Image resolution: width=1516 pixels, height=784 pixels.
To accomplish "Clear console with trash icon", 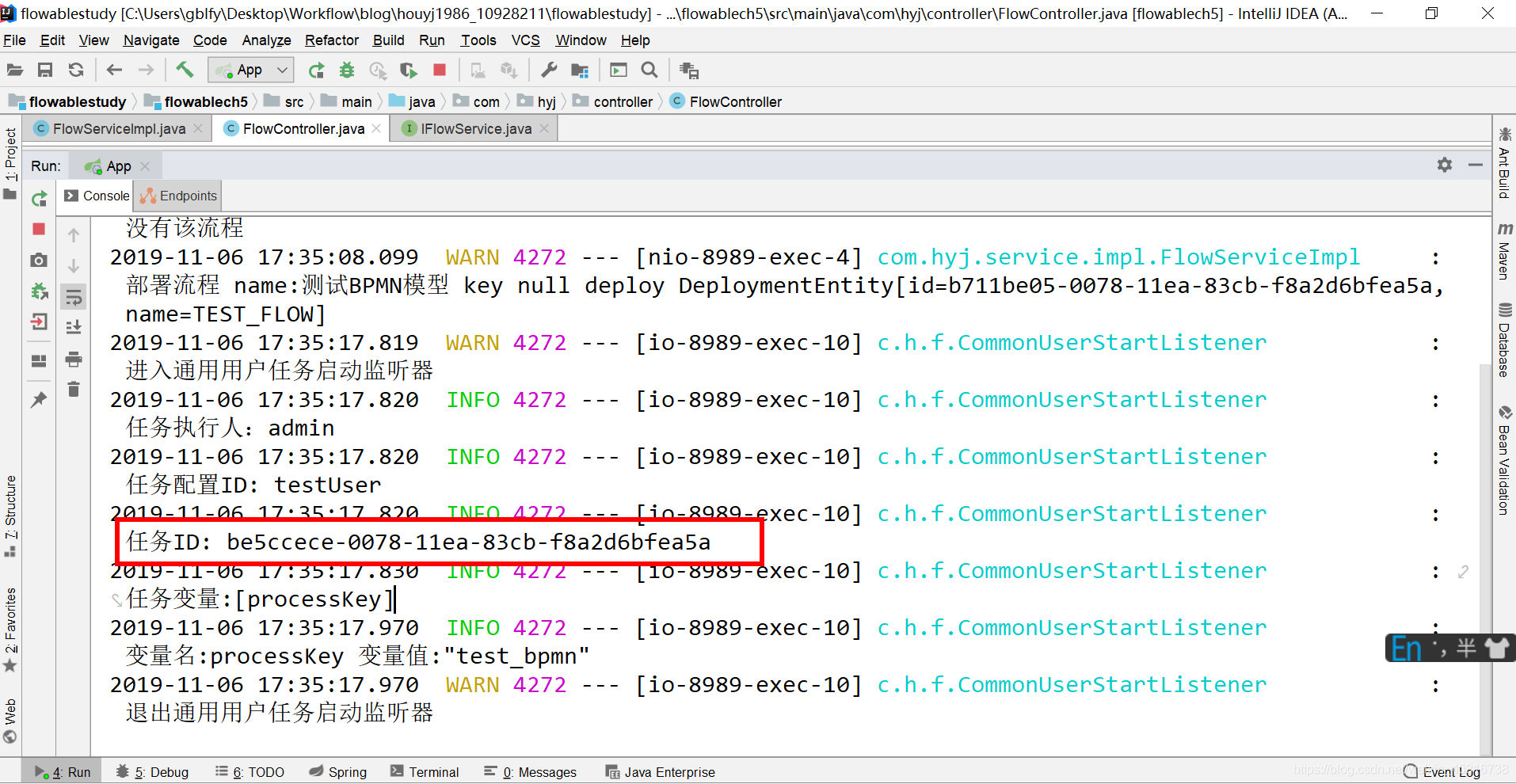I will [x=74, y=389].
